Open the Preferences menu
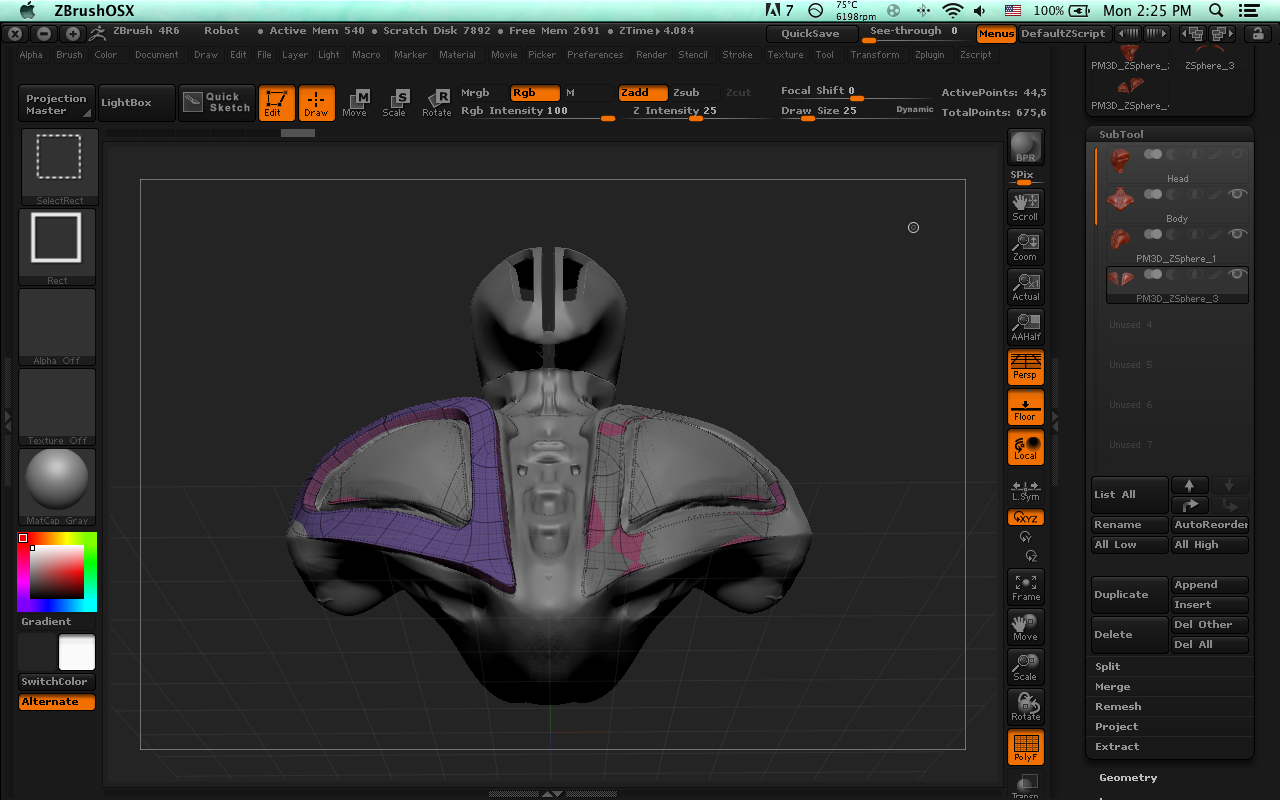This screenshot has width=1280, height=800. pyautogui.click(x=595, y=55)
